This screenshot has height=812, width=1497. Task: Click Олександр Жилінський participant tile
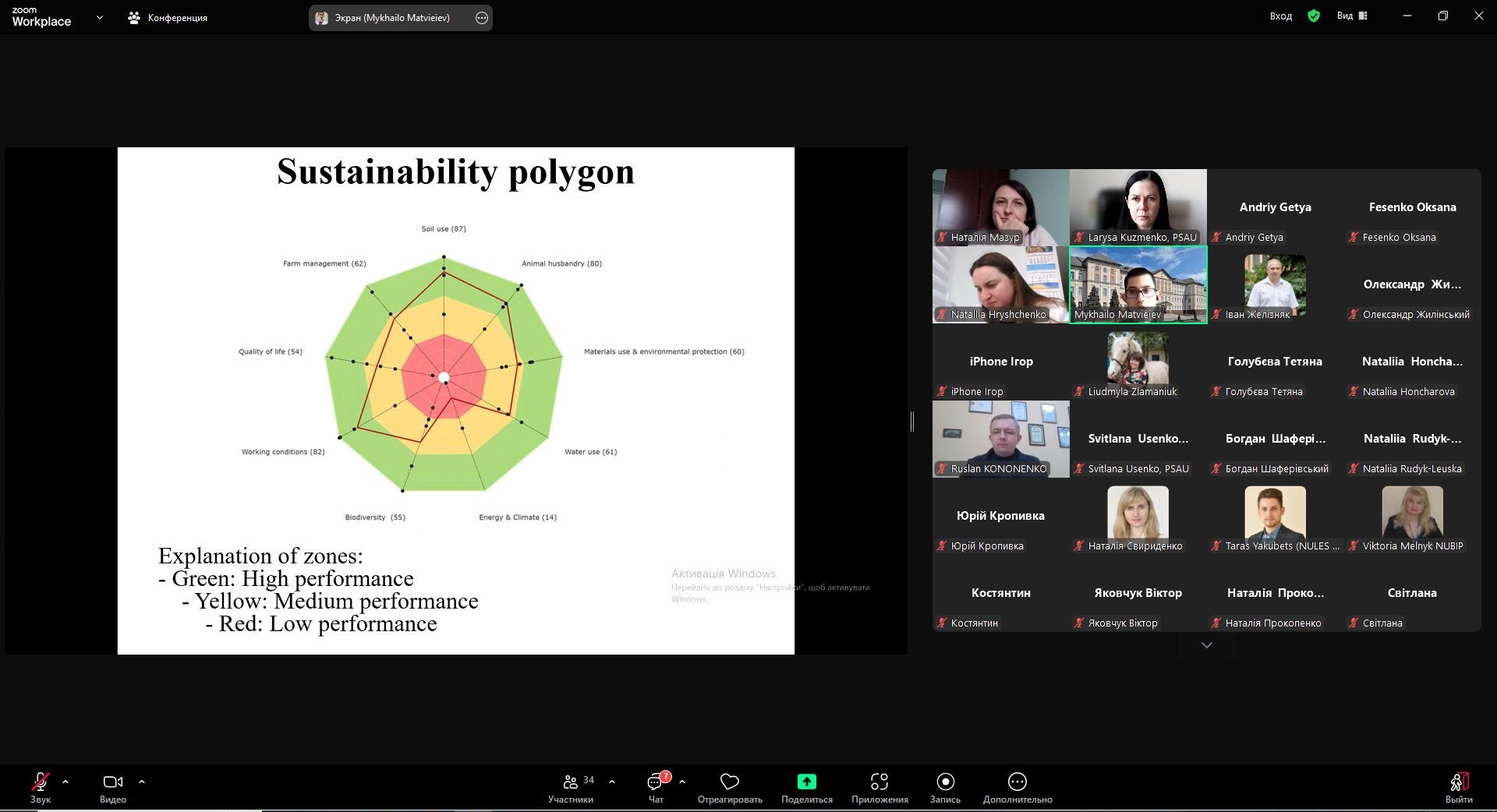(x=1413, y=284)
